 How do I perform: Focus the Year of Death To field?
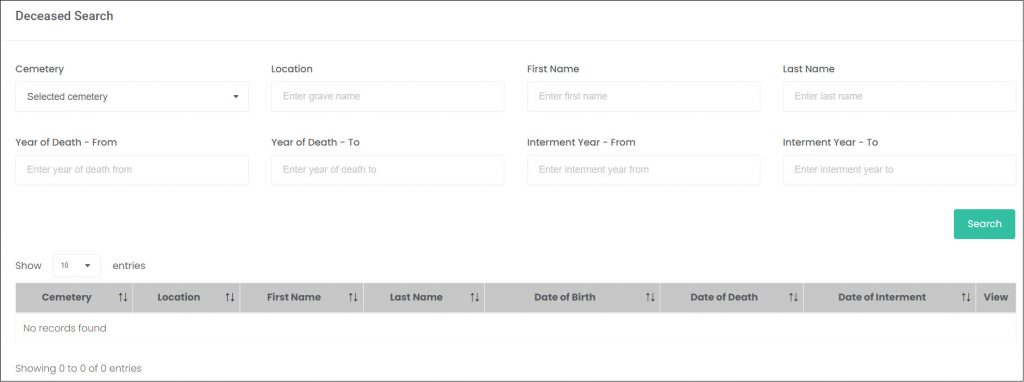coord(388,170)
